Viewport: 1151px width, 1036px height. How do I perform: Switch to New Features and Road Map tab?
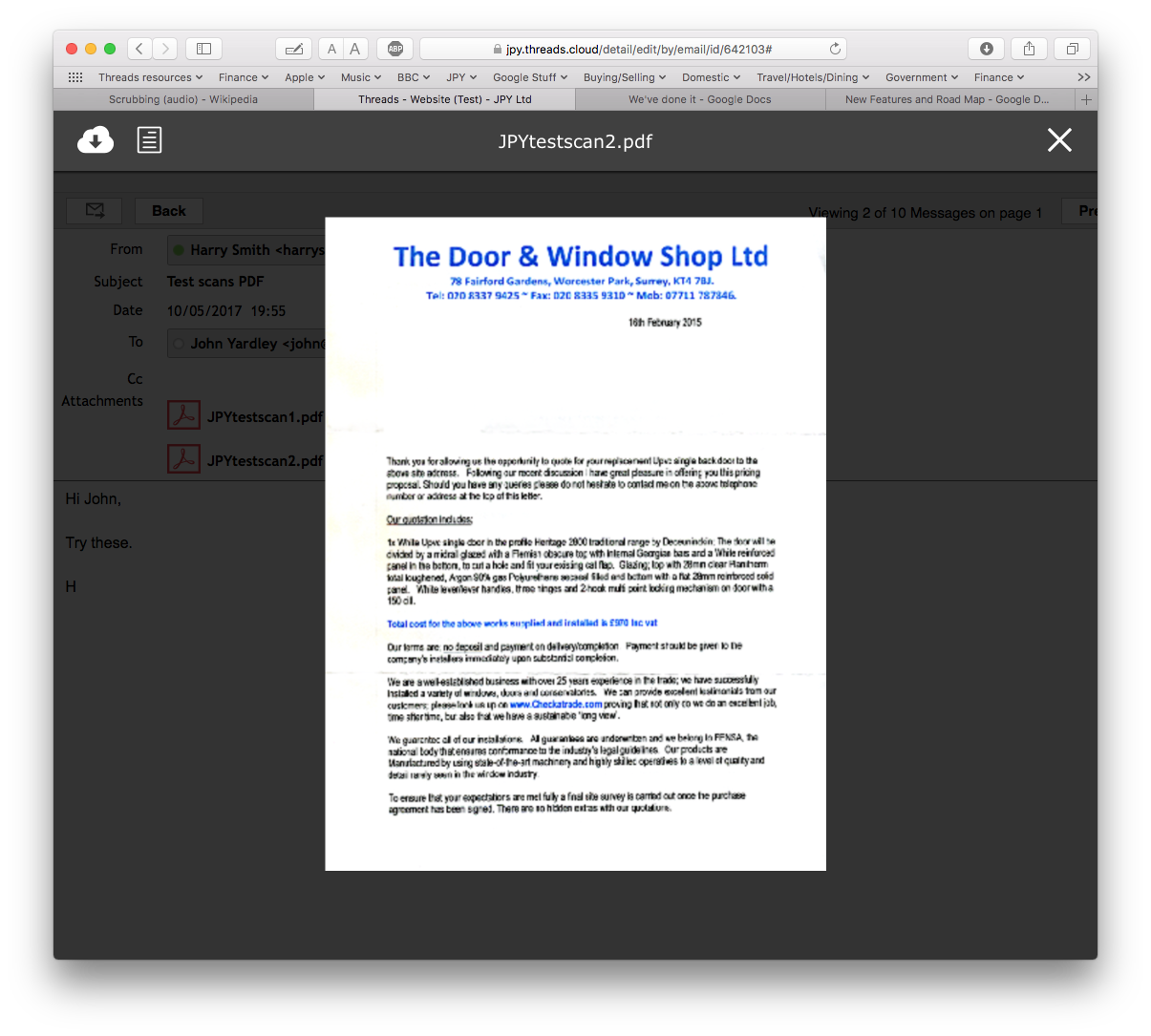point(947,99)
